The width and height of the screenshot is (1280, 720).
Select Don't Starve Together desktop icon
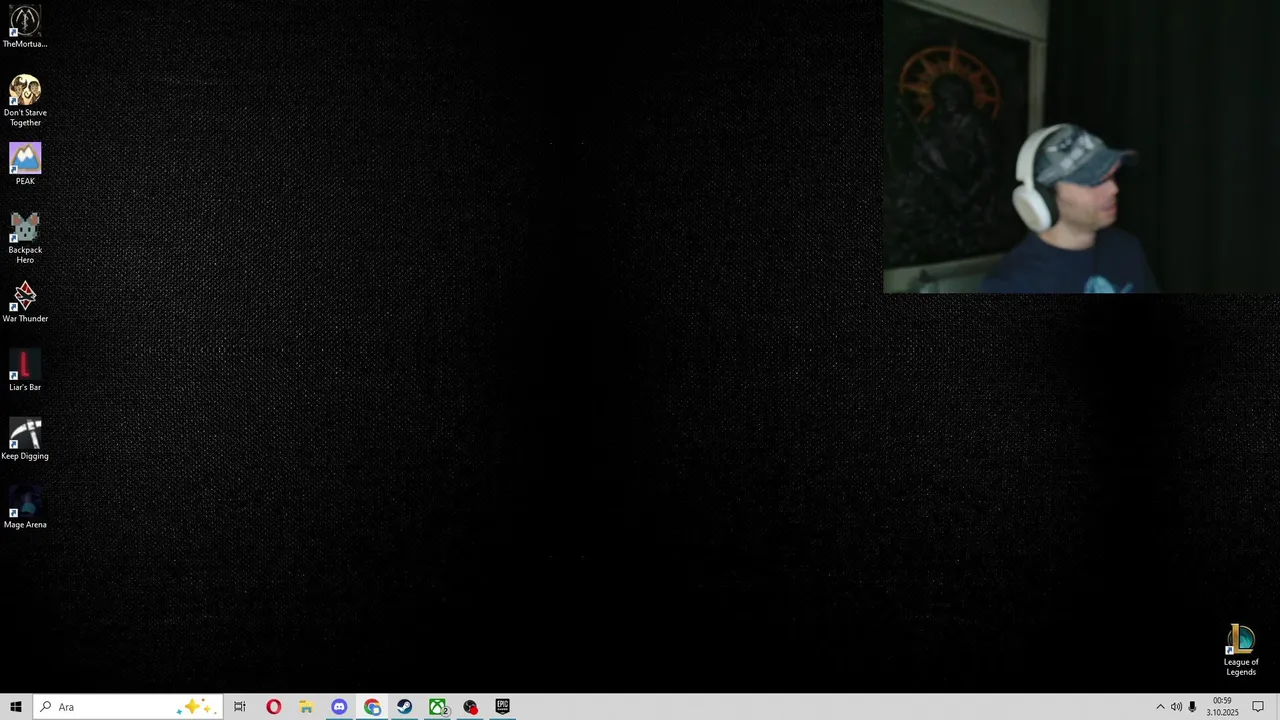click(x=25, y=100)
